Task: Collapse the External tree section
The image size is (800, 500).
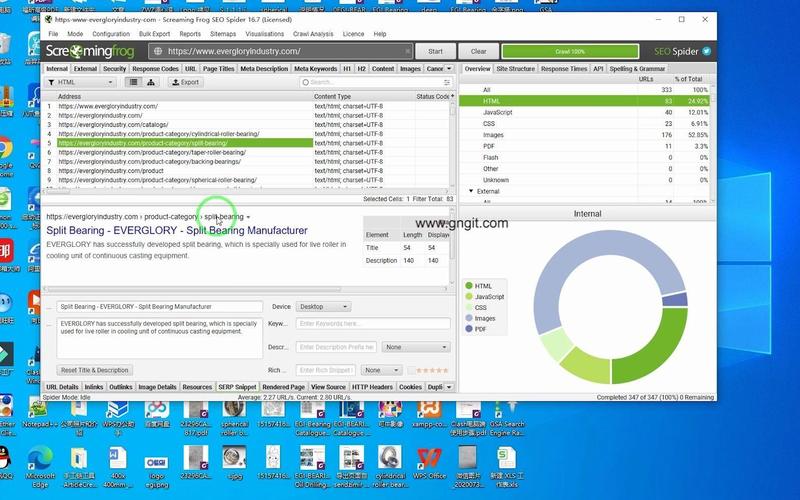Action: tap(471, 191)
